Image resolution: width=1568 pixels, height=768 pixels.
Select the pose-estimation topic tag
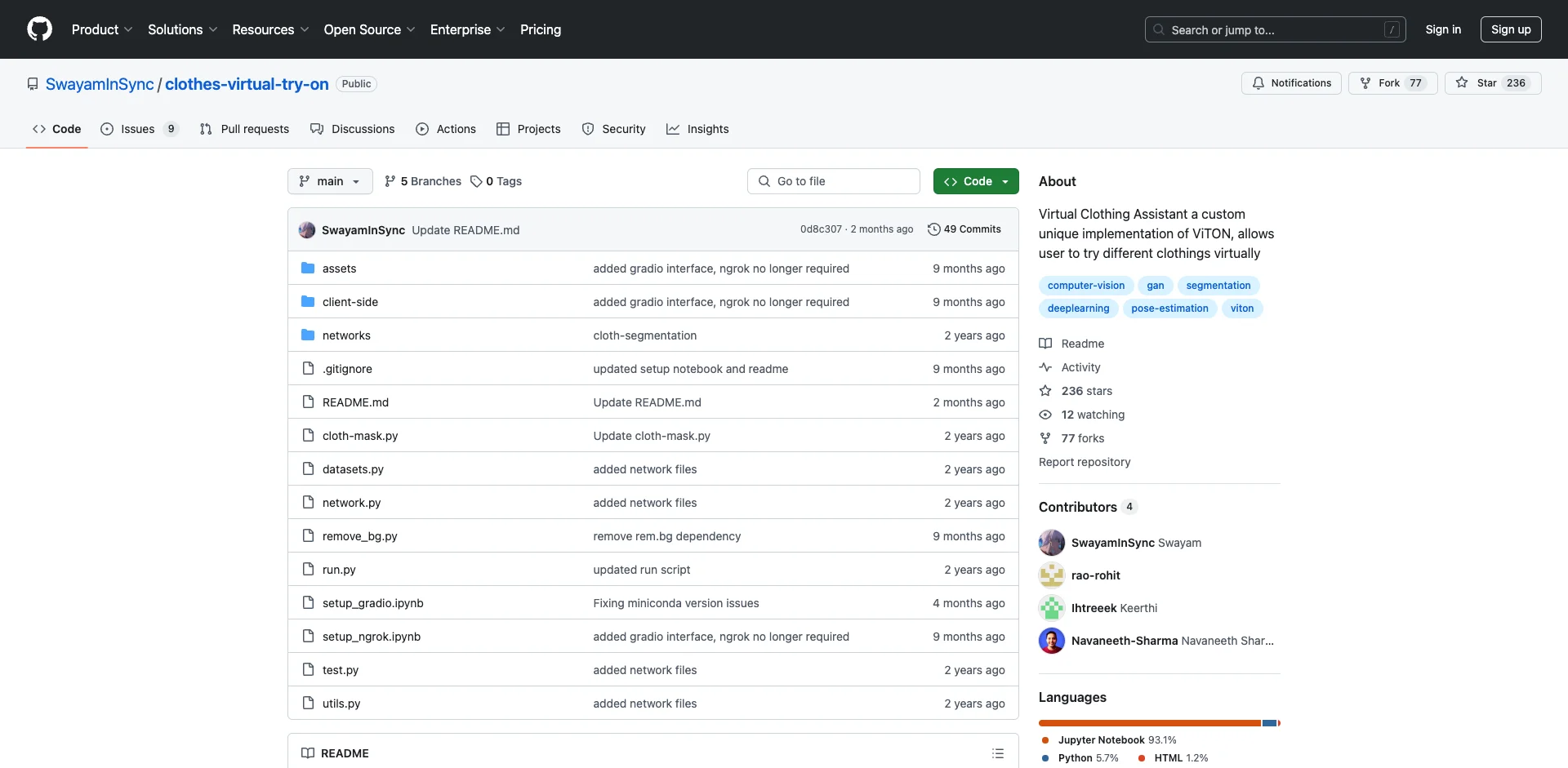click(x=1169, y=309)
